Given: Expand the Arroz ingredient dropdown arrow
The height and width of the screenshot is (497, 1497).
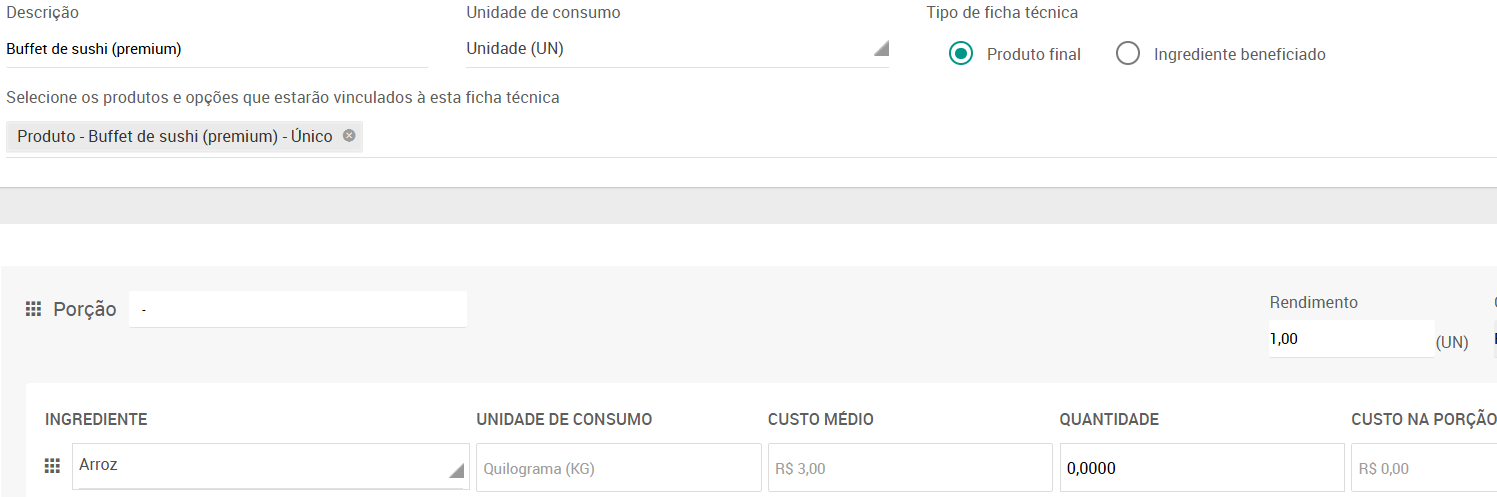Looking at the screenshot, I should pyautogui.click(x=457, y=471).
